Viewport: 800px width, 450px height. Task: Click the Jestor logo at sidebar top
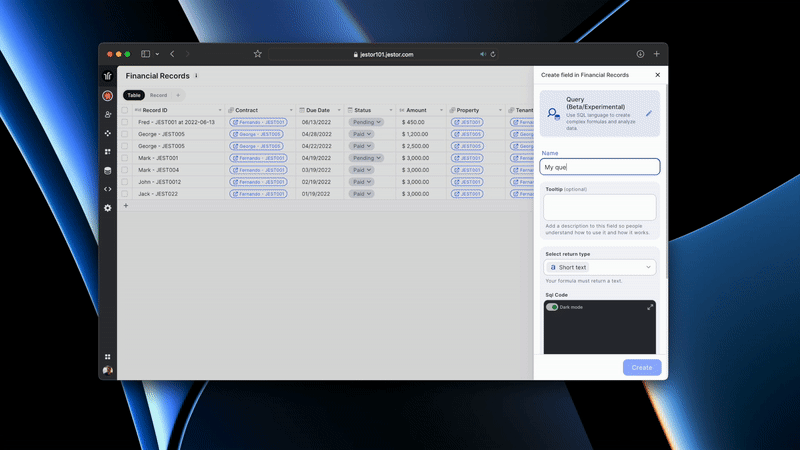(108, 76)
